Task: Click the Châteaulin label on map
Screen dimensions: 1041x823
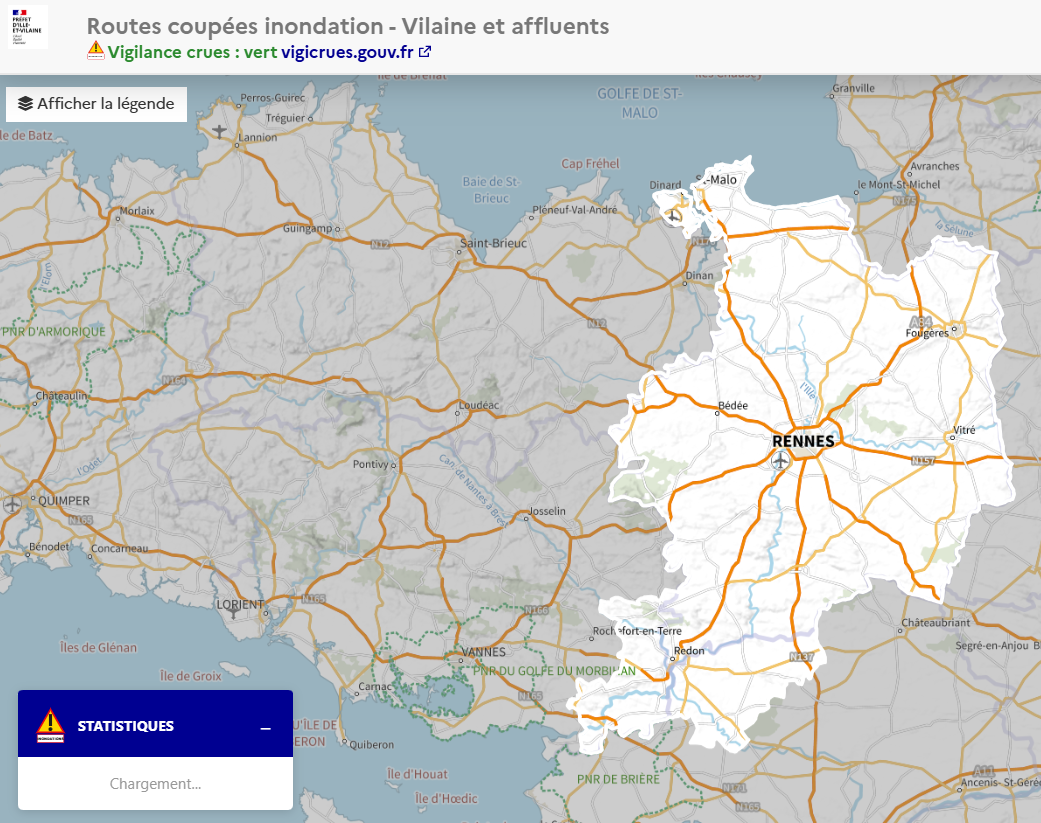Action: 61,396
